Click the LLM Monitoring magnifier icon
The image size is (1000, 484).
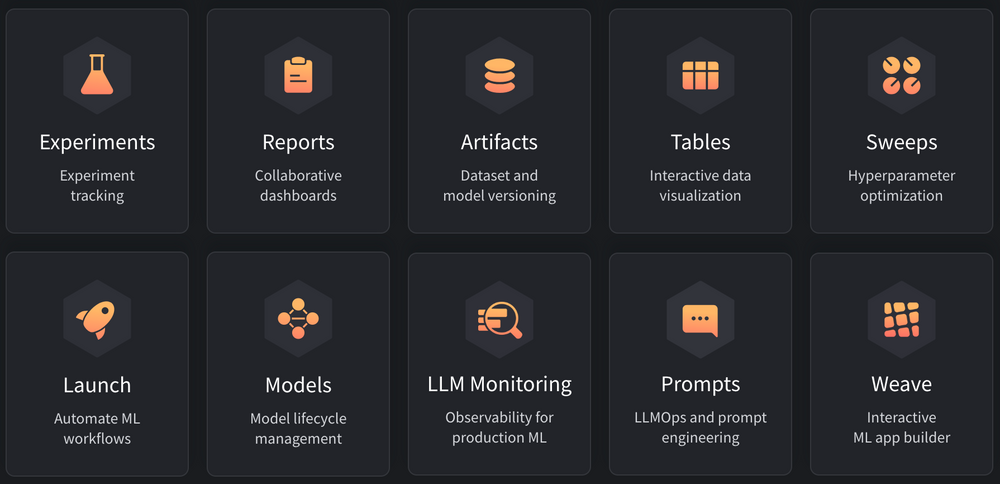[499, 318]
